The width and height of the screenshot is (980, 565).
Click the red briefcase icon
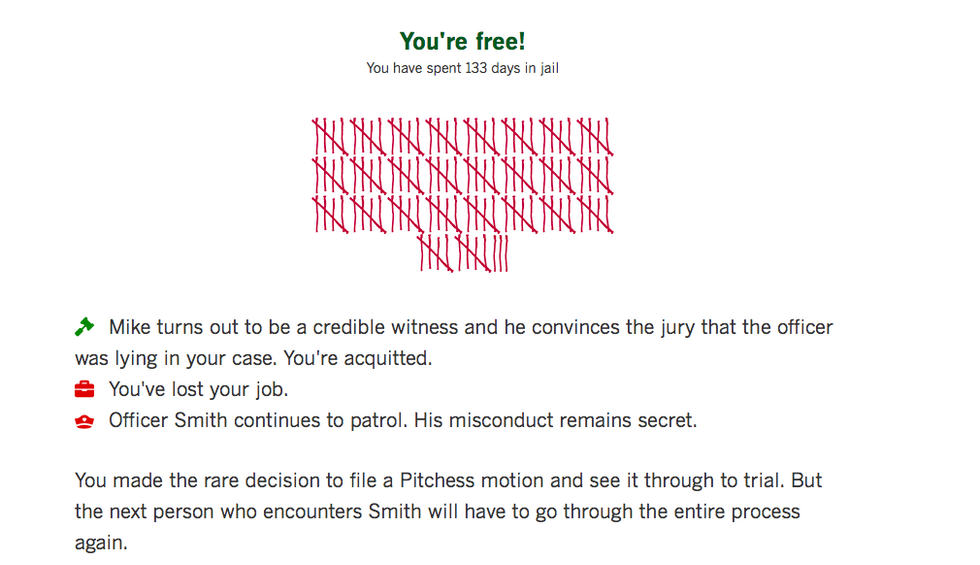coord(84,389)
